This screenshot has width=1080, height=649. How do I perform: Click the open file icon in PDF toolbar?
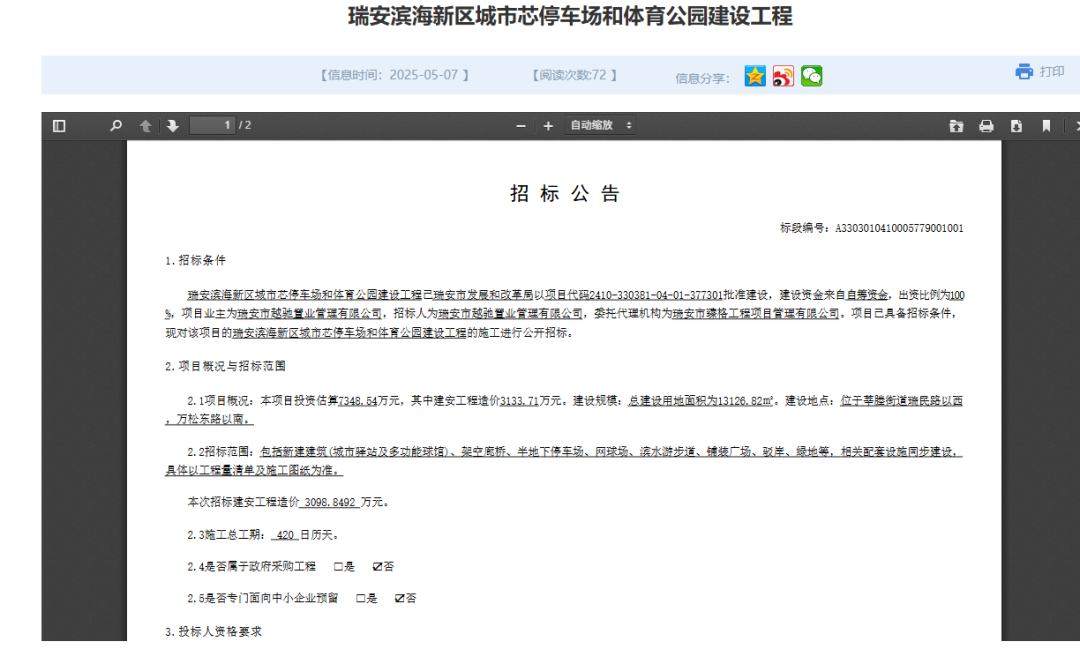956,126
